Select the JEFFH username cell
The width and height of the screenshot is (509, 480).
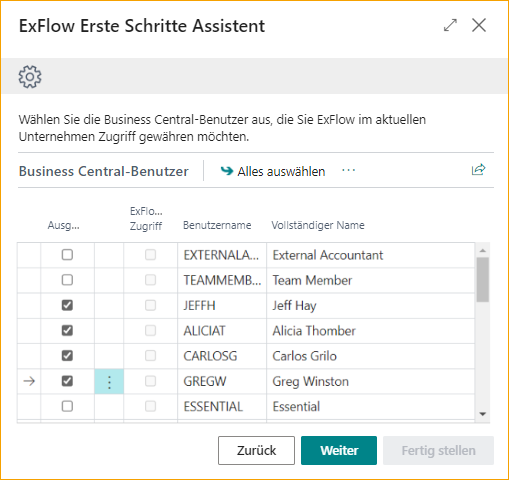[222, 306]
